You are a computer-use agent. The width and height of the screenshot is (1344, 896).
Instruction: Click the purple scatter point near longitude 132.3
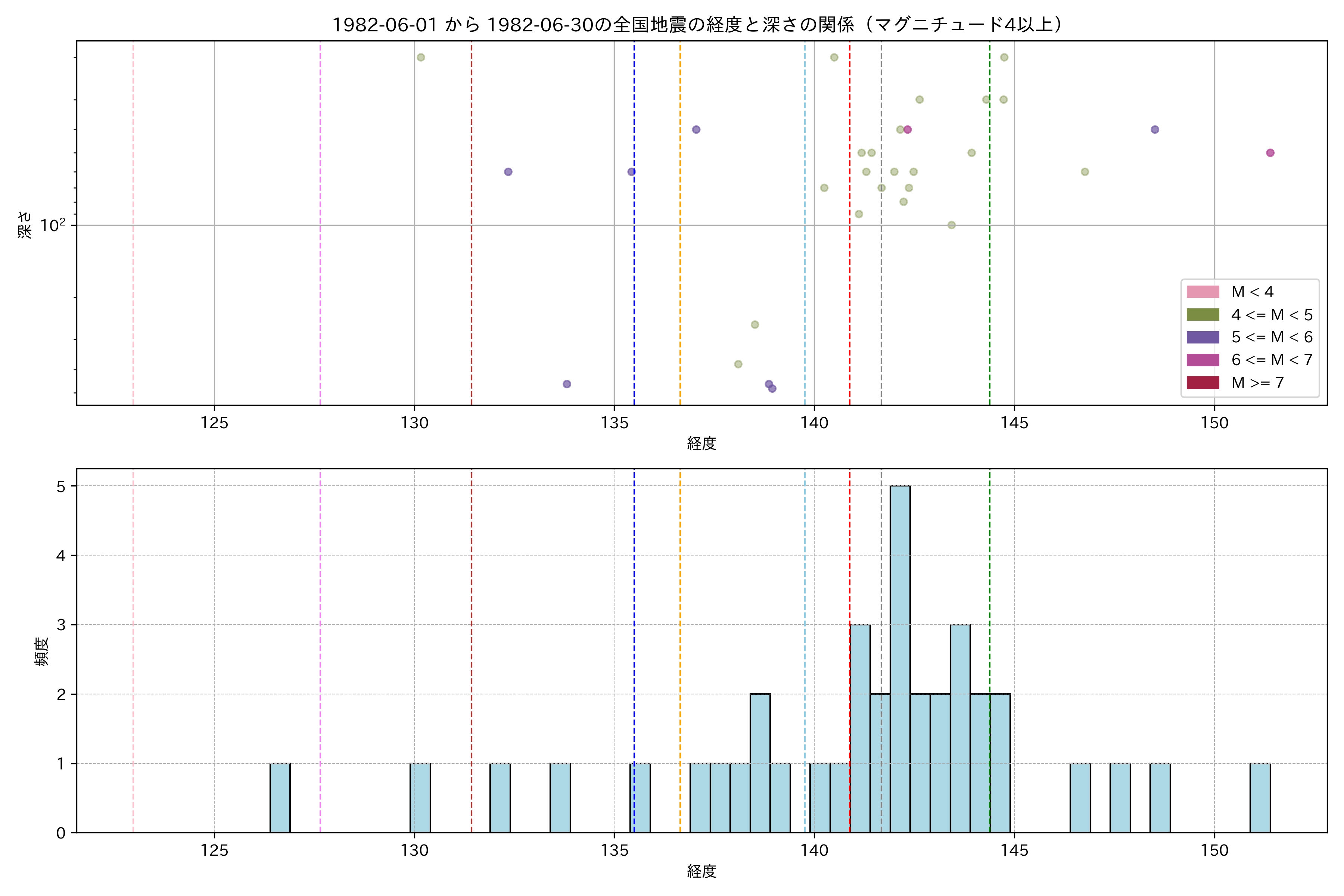[508, 172]
